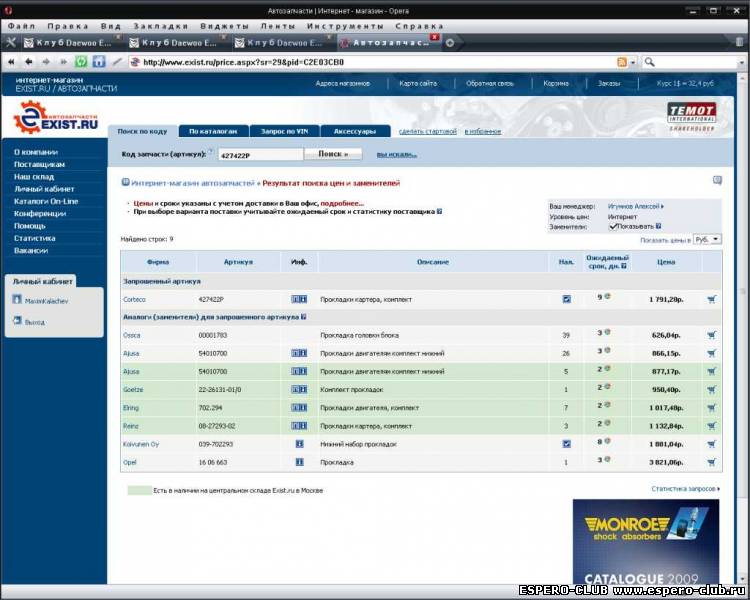The height and width of the screenshot is (600, 750).
Task: Open 'Закладки' menu
Action: (160, 26)
